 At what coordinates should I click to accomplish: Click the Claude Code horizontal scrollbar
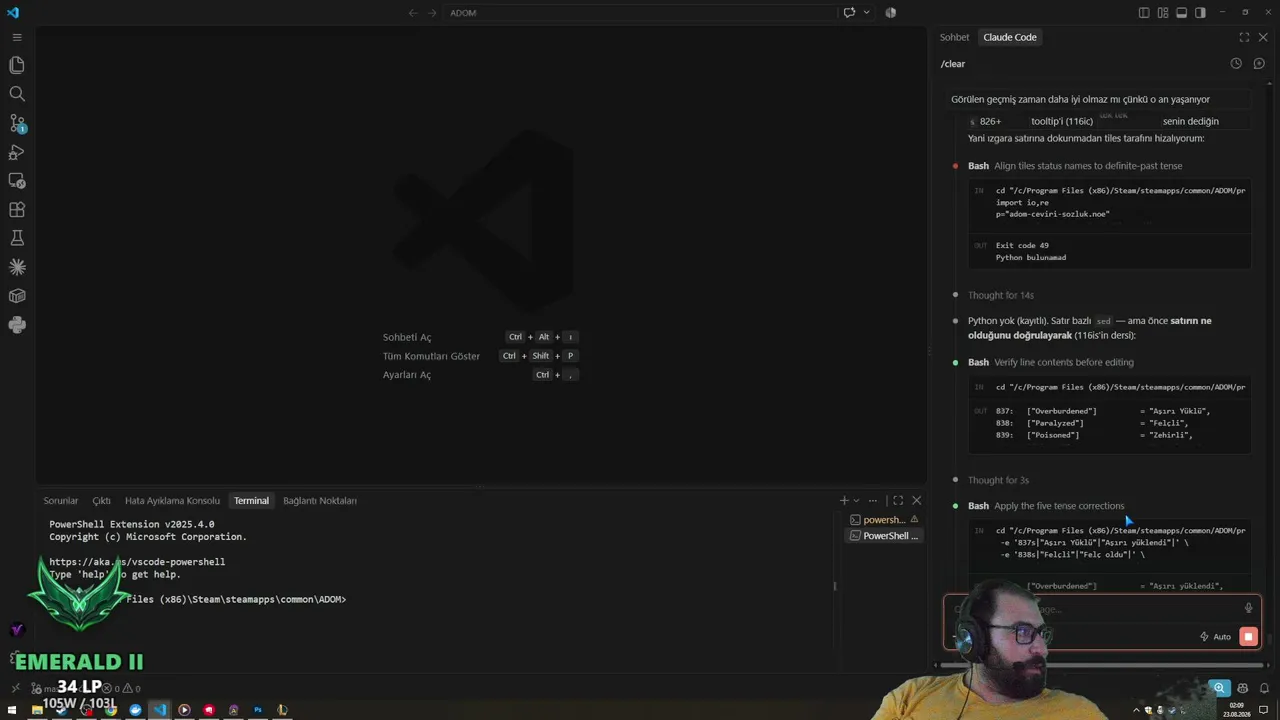[1102, 664]
